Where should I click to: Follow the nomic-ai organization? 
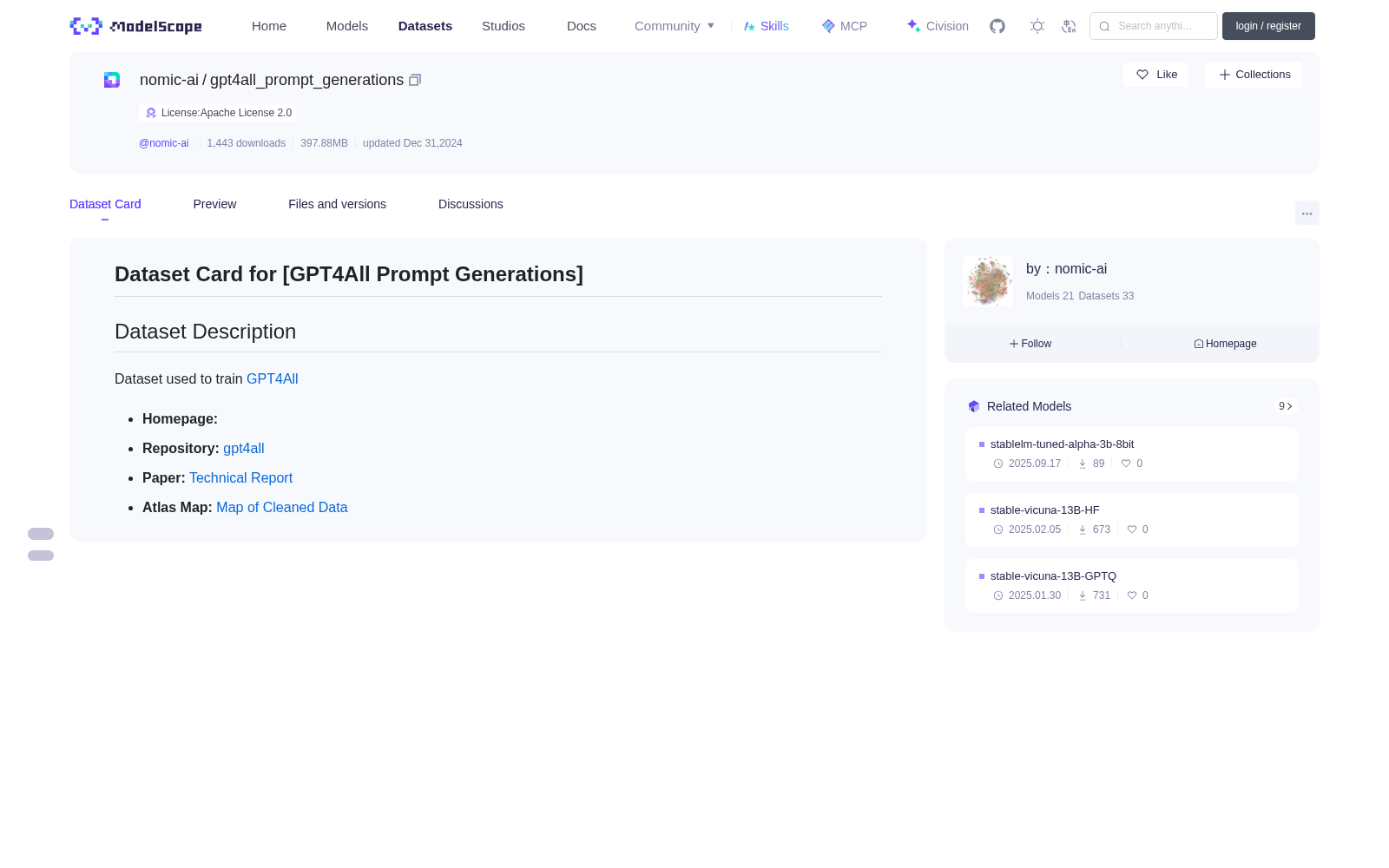coord(1030,344)
